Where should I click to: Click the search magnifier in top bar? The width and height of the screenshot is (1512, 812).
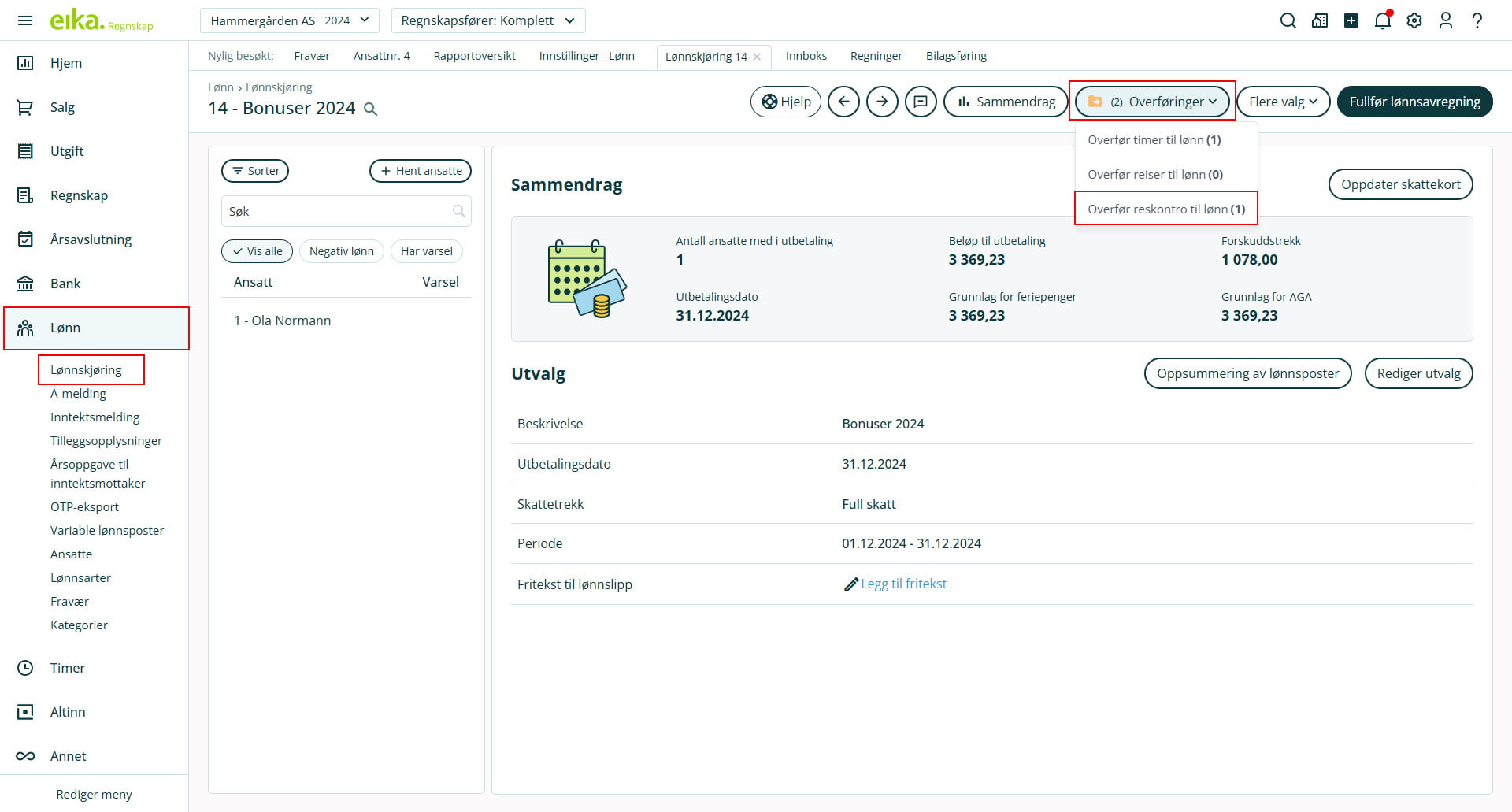coord(1288,20)
